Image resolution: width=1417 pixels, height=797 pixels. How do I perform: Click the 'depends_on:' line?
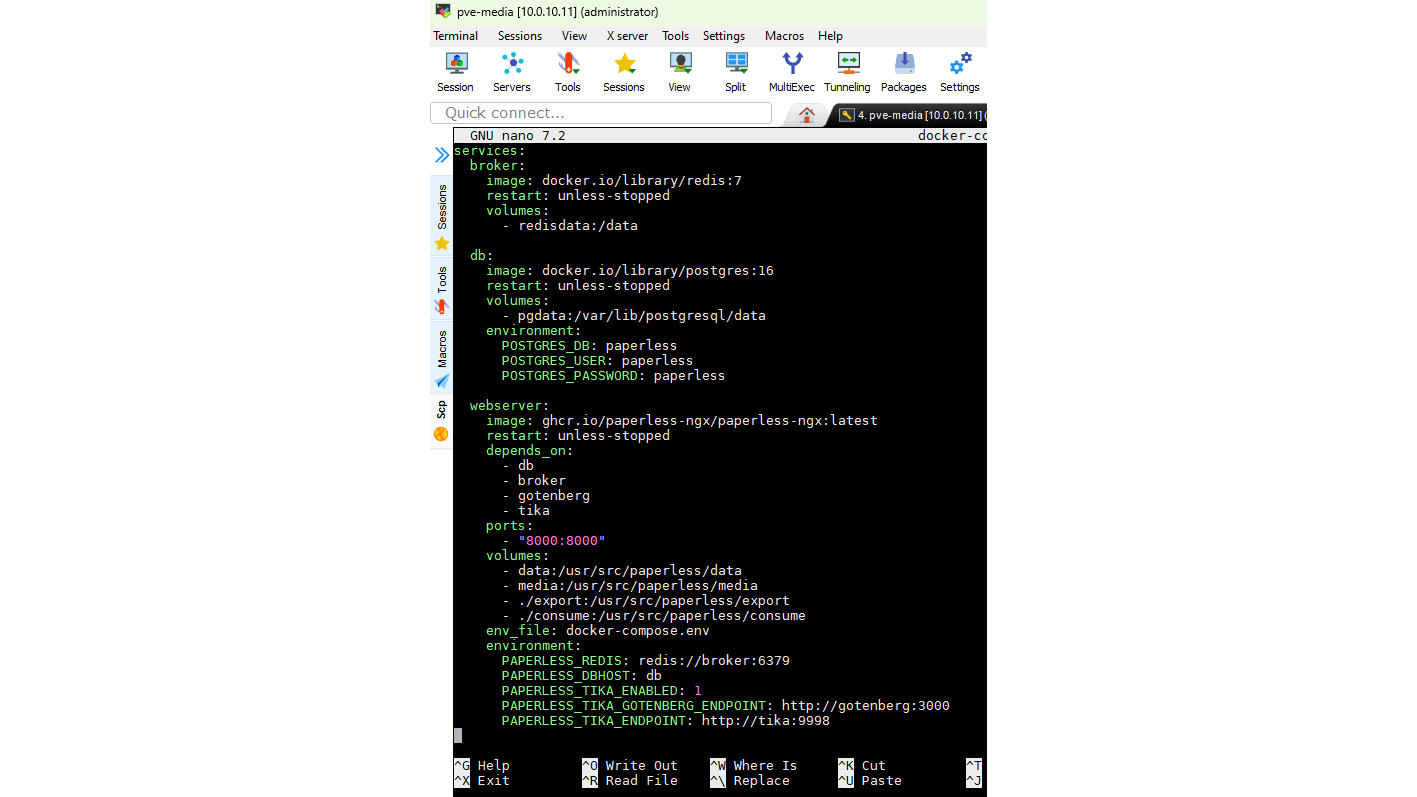pos(530,451)
